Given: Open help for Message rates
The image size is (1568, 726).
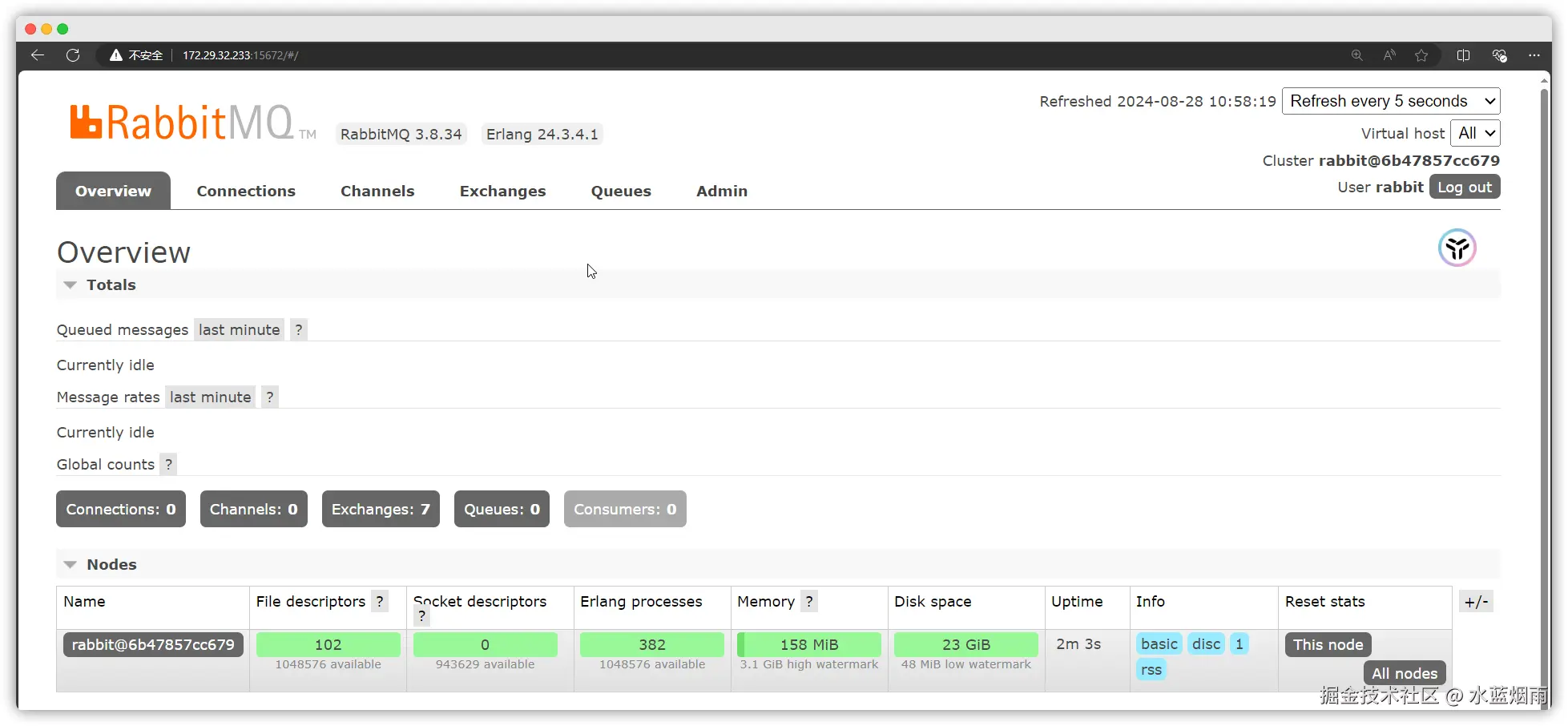Looking at the screenshot, I should pos(270,397).
